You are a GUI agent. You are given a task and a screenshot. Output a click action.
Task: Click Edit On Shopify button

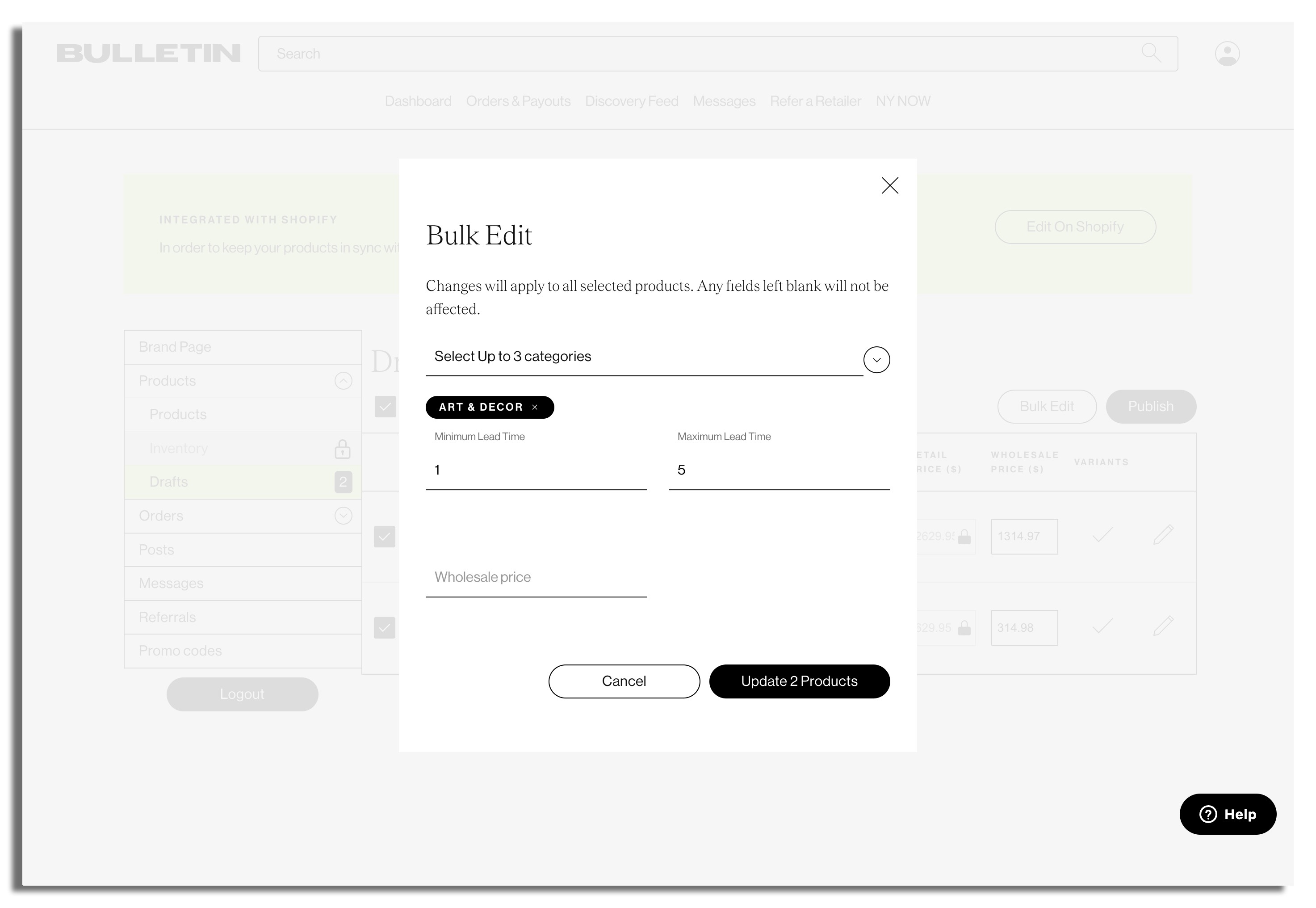coord(1075,227)
